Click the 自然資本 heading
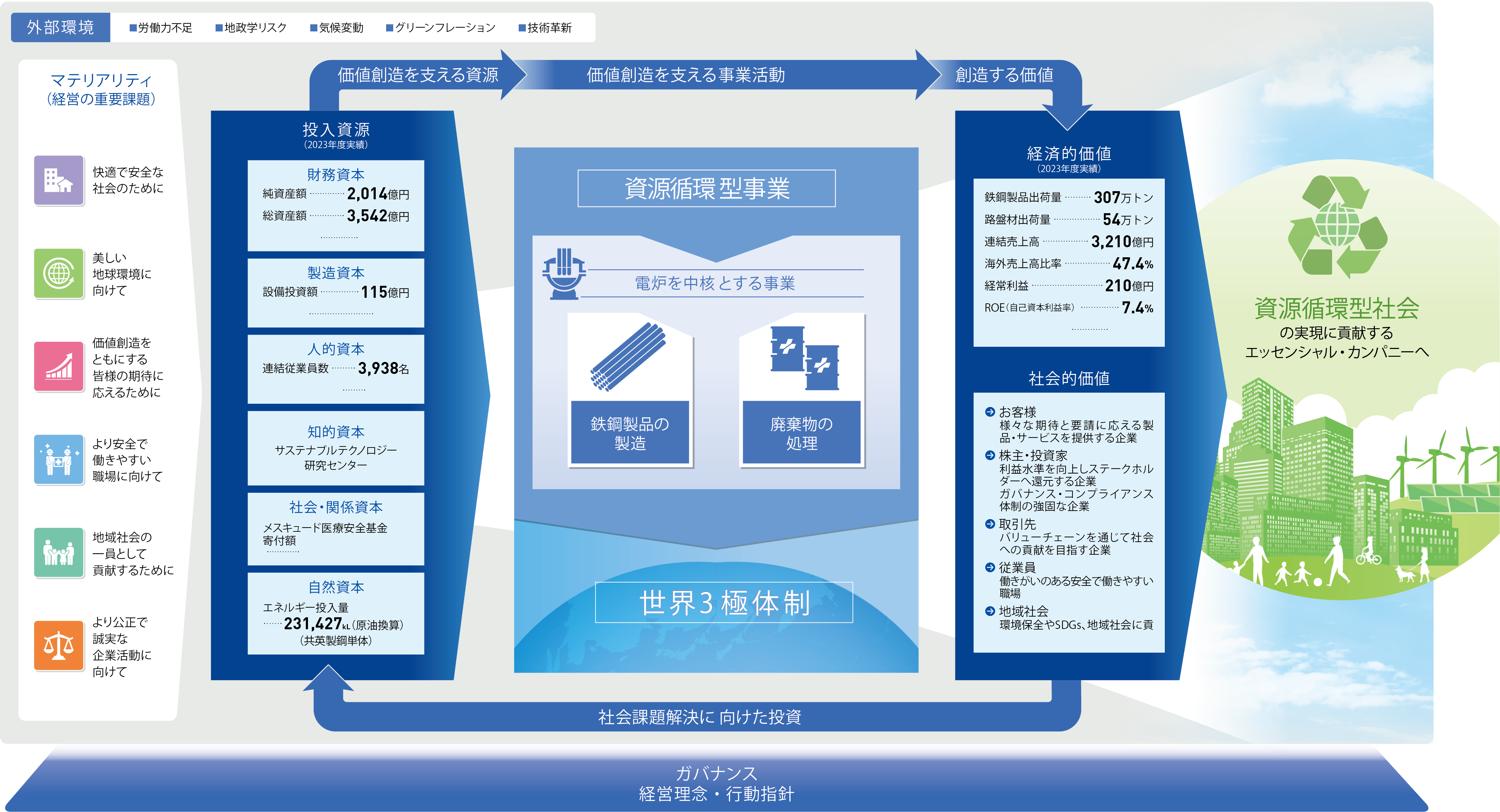Image resolution: width=1500 pixels, height=812 pixels. coord(336,587)
